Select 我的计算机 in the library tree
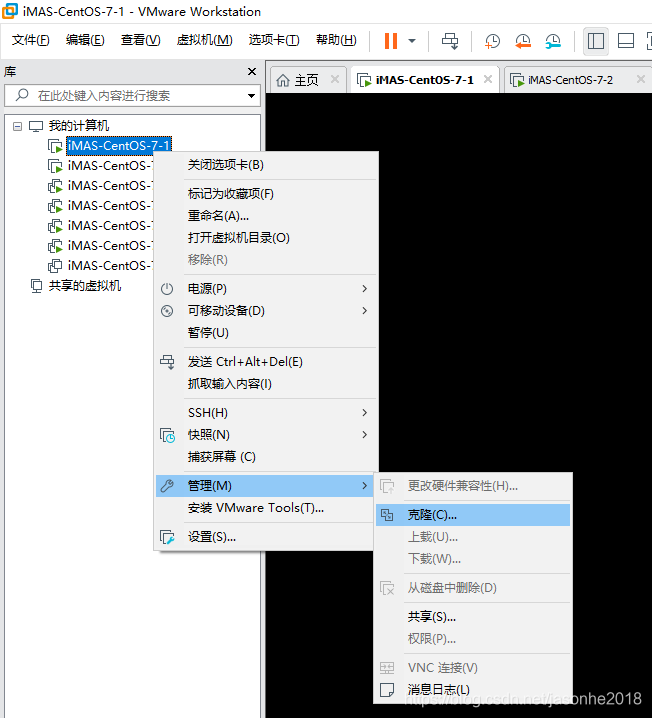Viewport: 652px width, 718px height. [x=79, y=125]
